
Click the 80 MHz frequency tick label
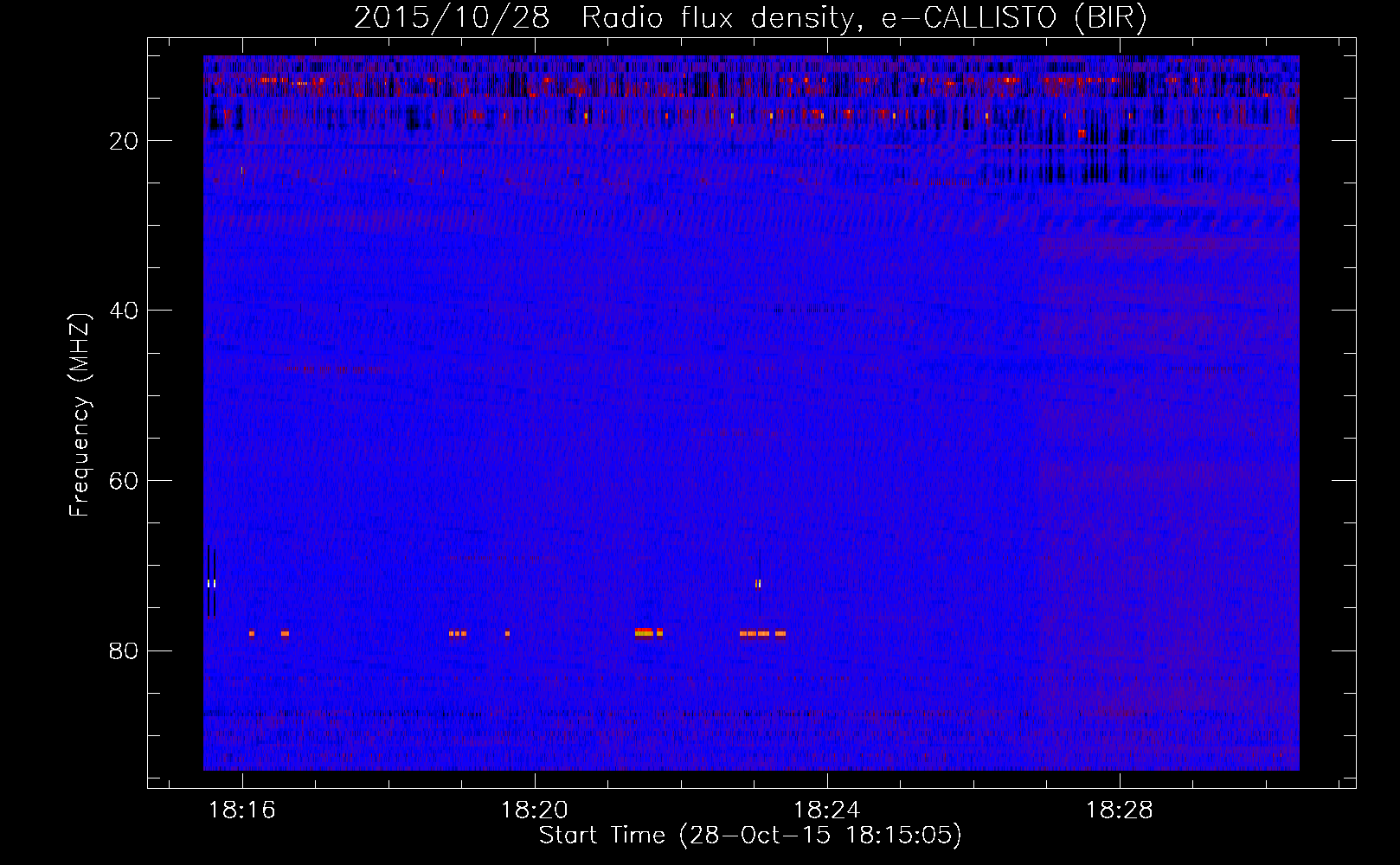(x=125, y=650)
